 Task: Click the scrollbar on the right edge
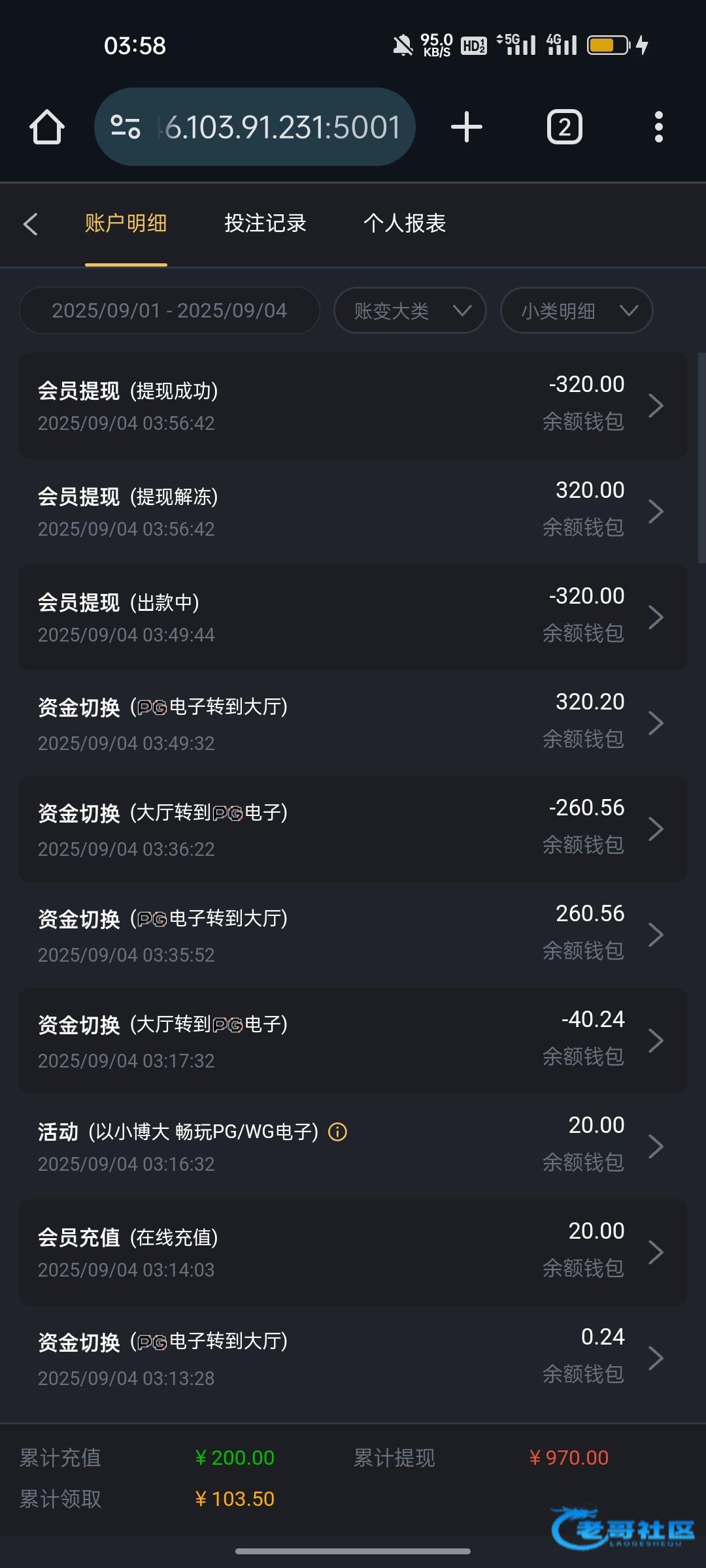[x=701, y=457]
